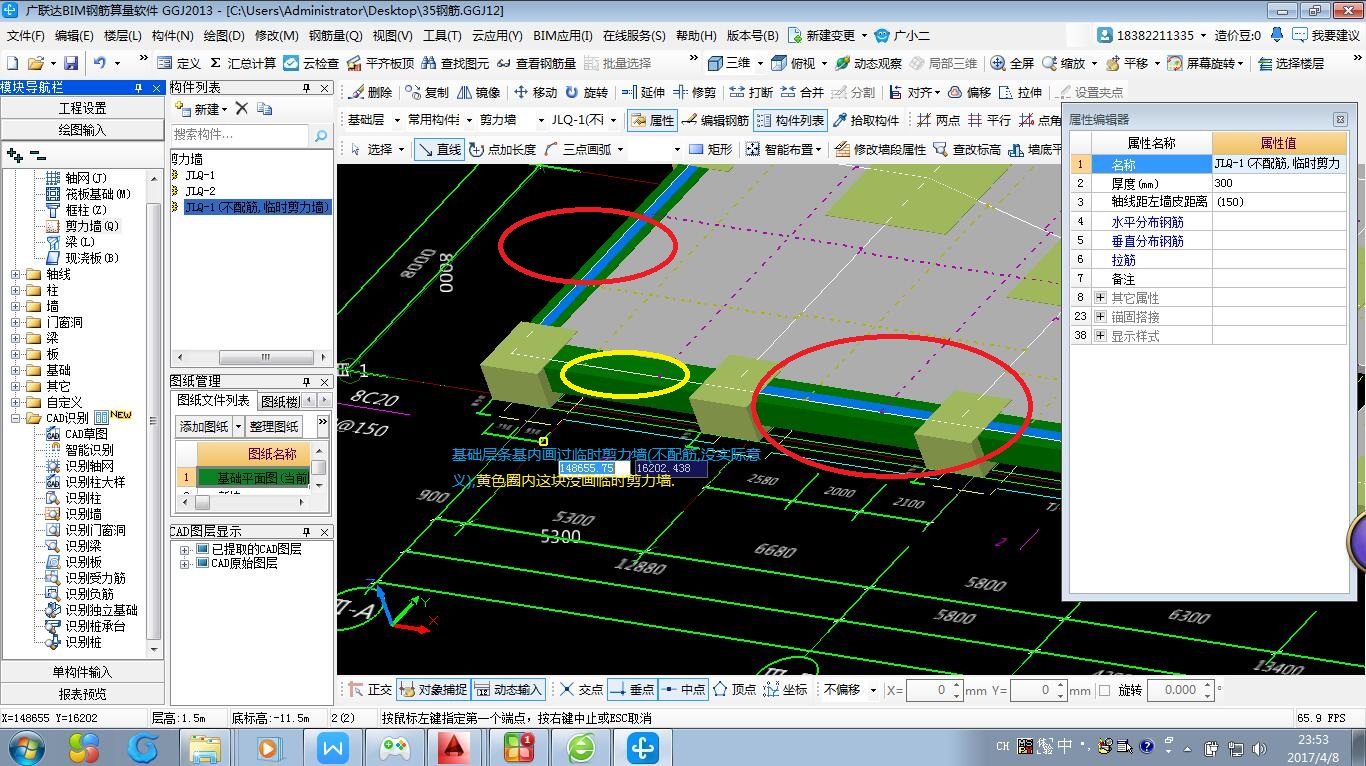
Task: Click 查看钢筋量 view rebar quantity
Action: (x=536, y=63)
